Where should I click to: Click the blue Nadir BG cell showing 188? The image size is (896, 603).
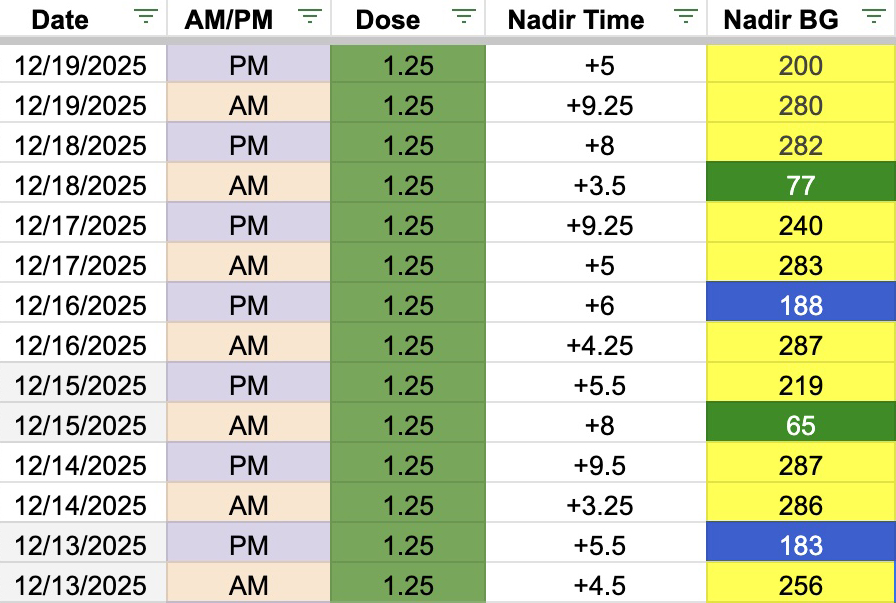click(801, 306)
